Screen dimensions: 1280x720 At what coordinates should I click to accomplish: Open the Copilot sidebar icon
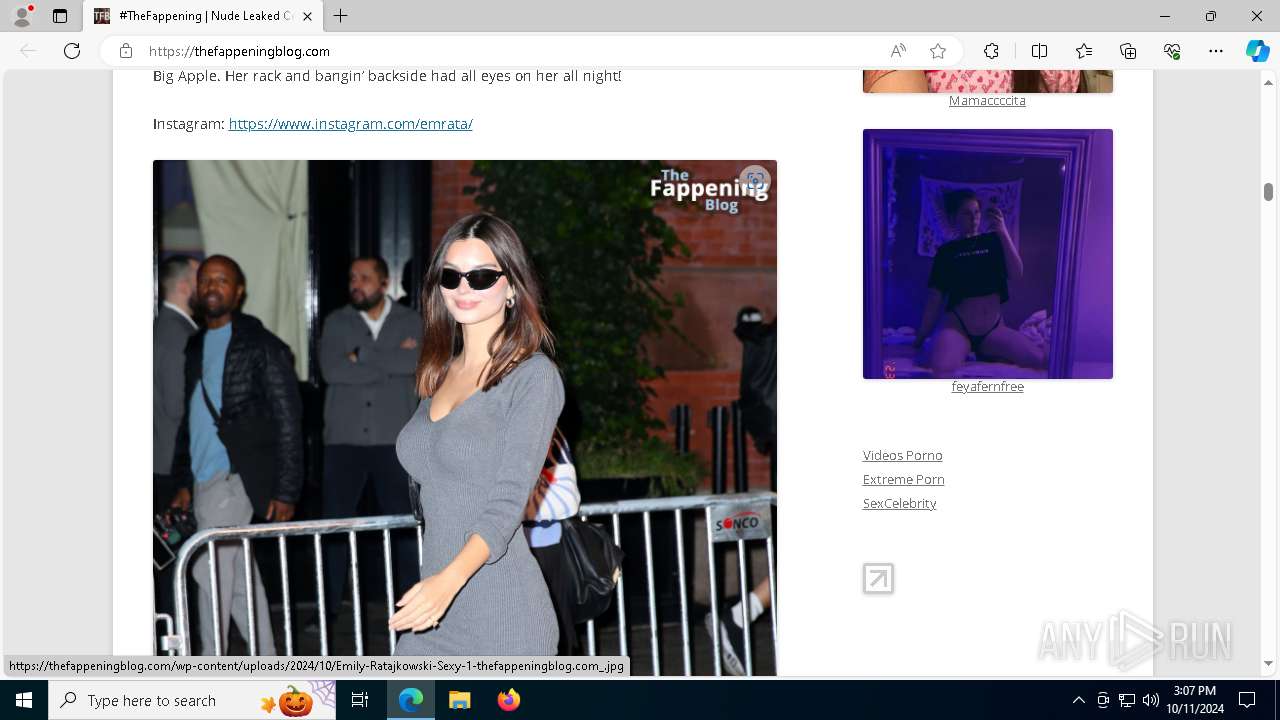[x=1257, y=51]
